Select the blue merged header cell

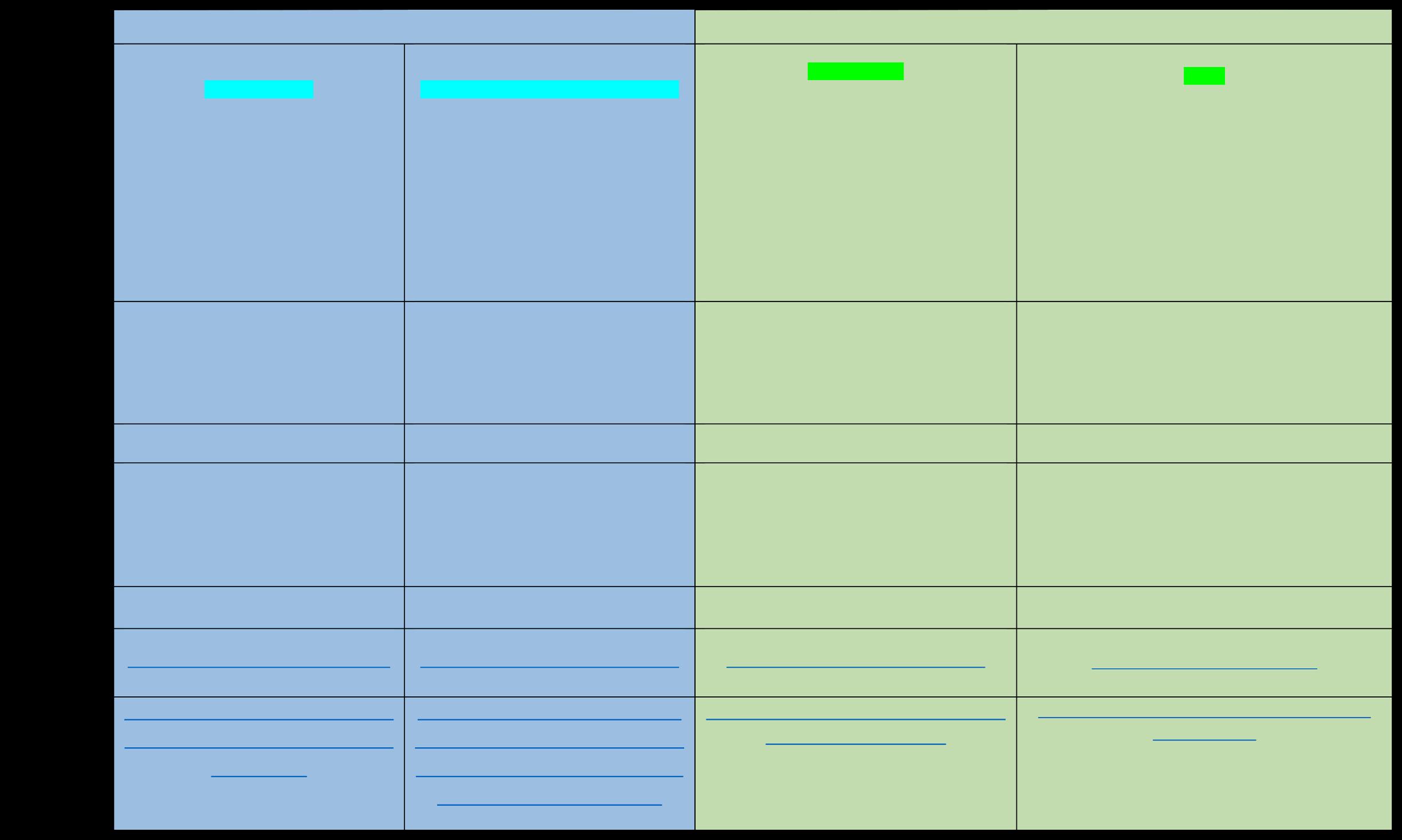[x=404, y=27]
